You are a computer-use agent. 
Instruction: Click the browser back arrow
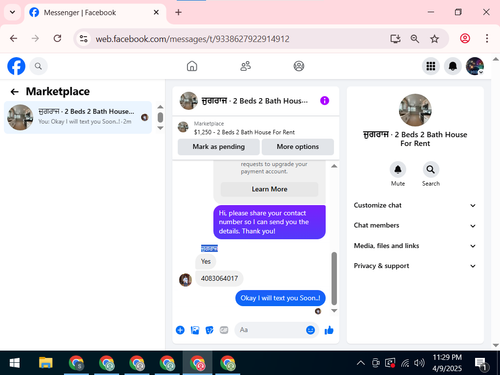[13, 39]
